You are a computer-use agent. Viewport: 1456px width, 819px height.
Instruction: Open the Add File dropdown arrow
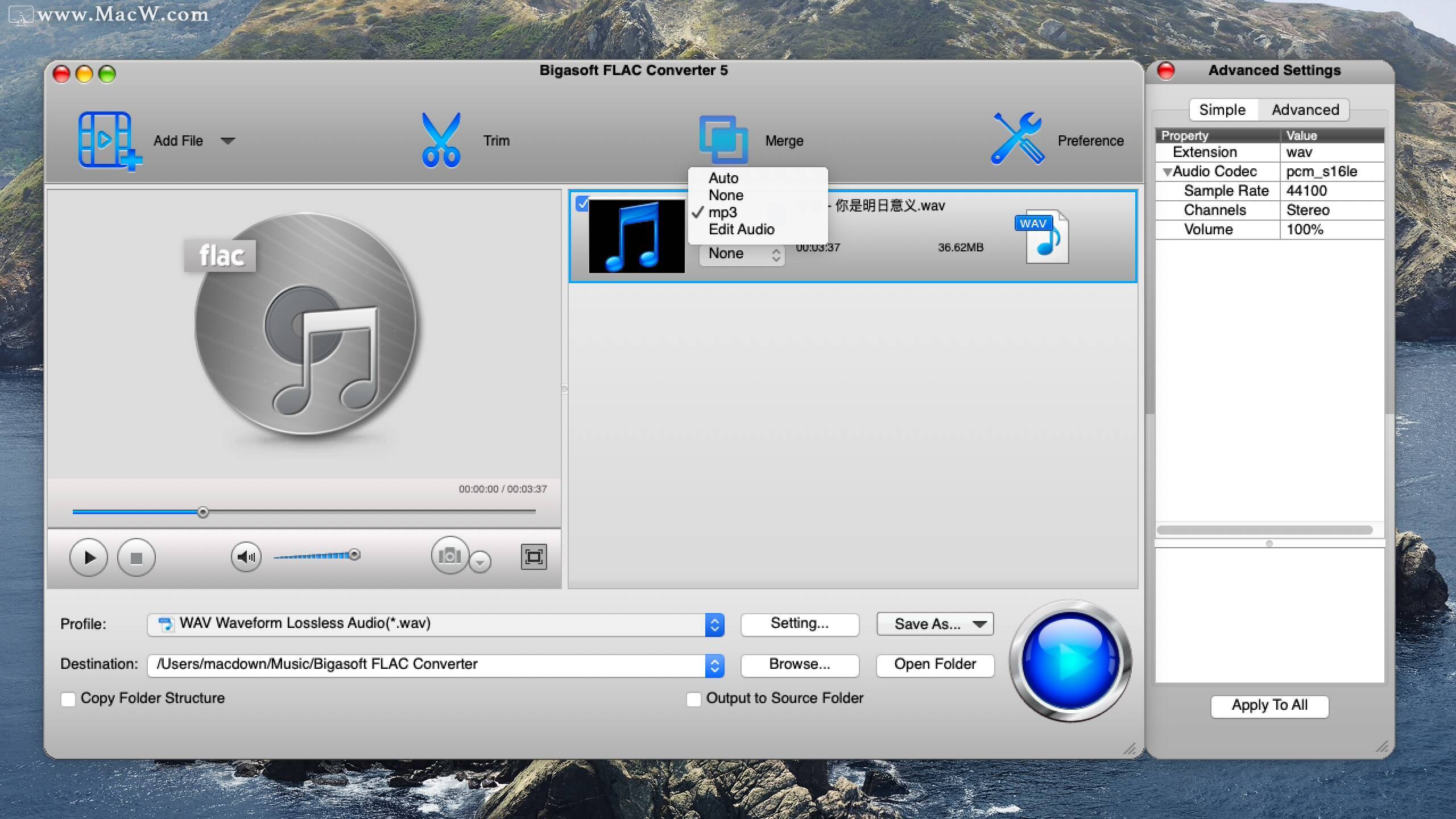pyautogui.click(x=228, y=141)
